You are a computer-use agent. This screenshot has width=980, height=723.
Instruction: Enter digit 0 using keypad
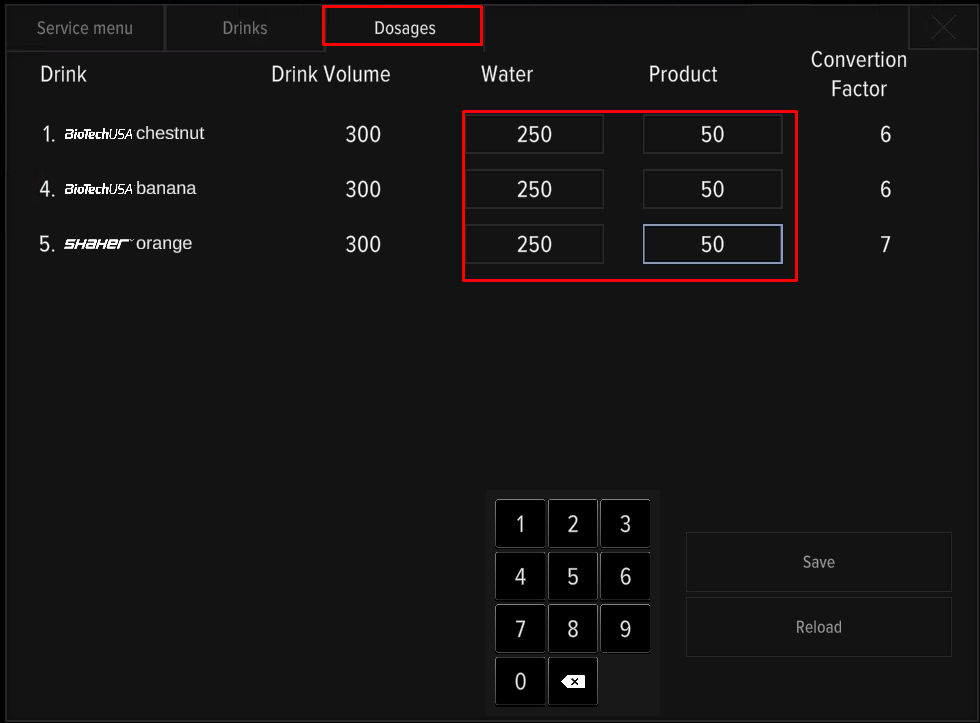pyautogui.click(x=520, y=682)
